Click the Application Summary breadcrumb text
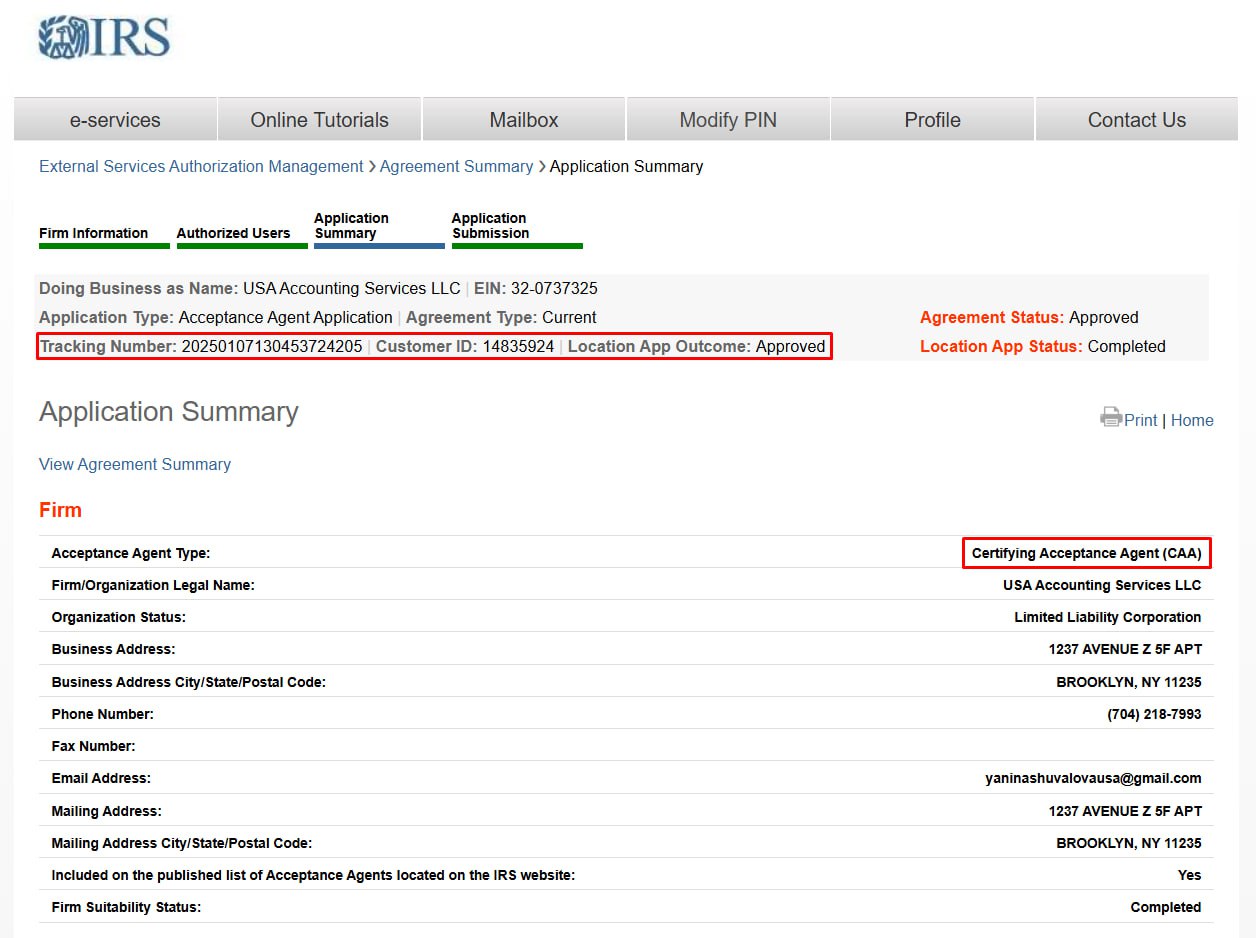The image size is (1256, 938). [626, 166]
